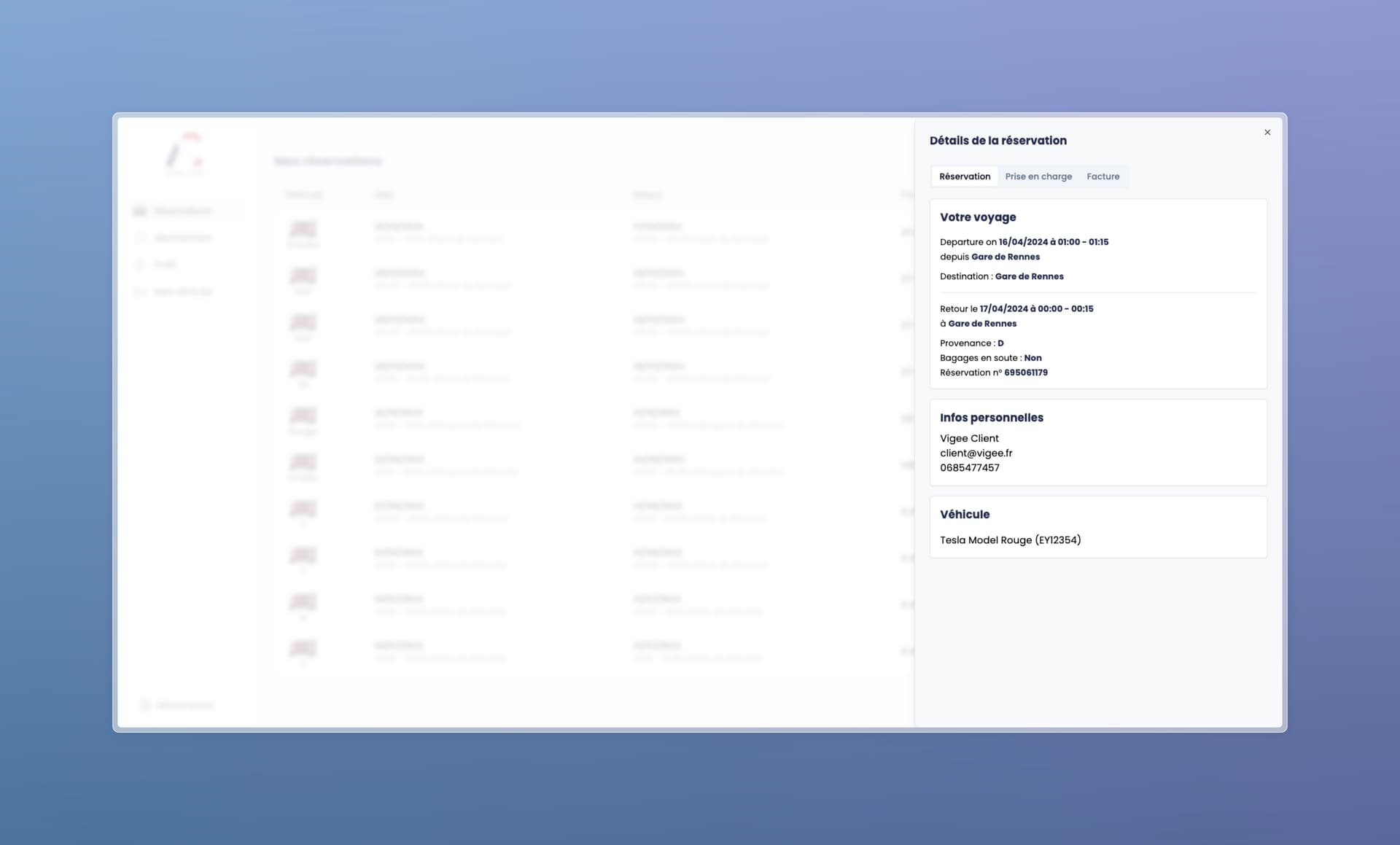Click the first red car thumbnail in list
The image size is (1400, 845).
pos(303,229)
